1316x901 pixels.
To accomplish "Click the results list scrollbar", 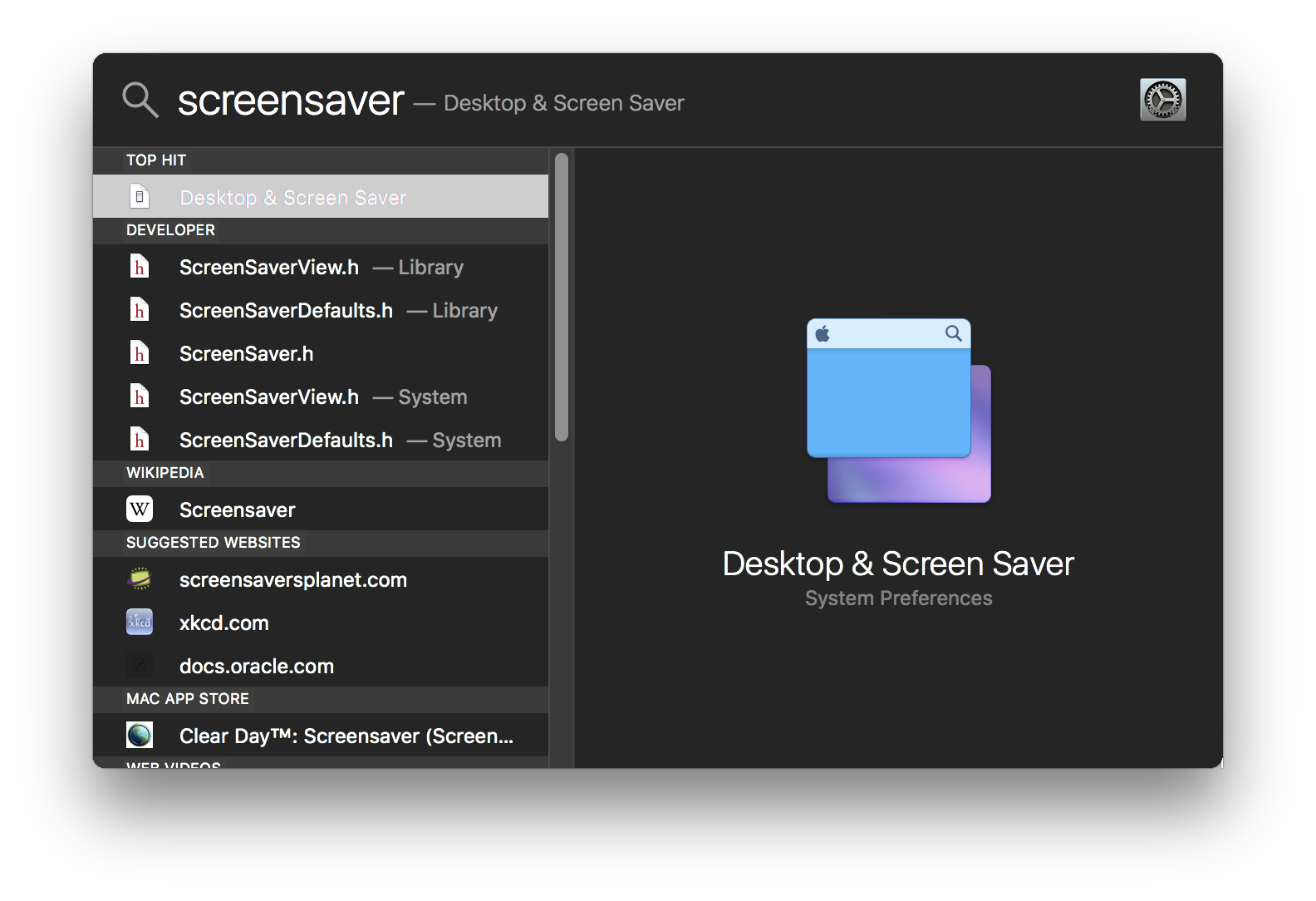I will coord(562,297).
